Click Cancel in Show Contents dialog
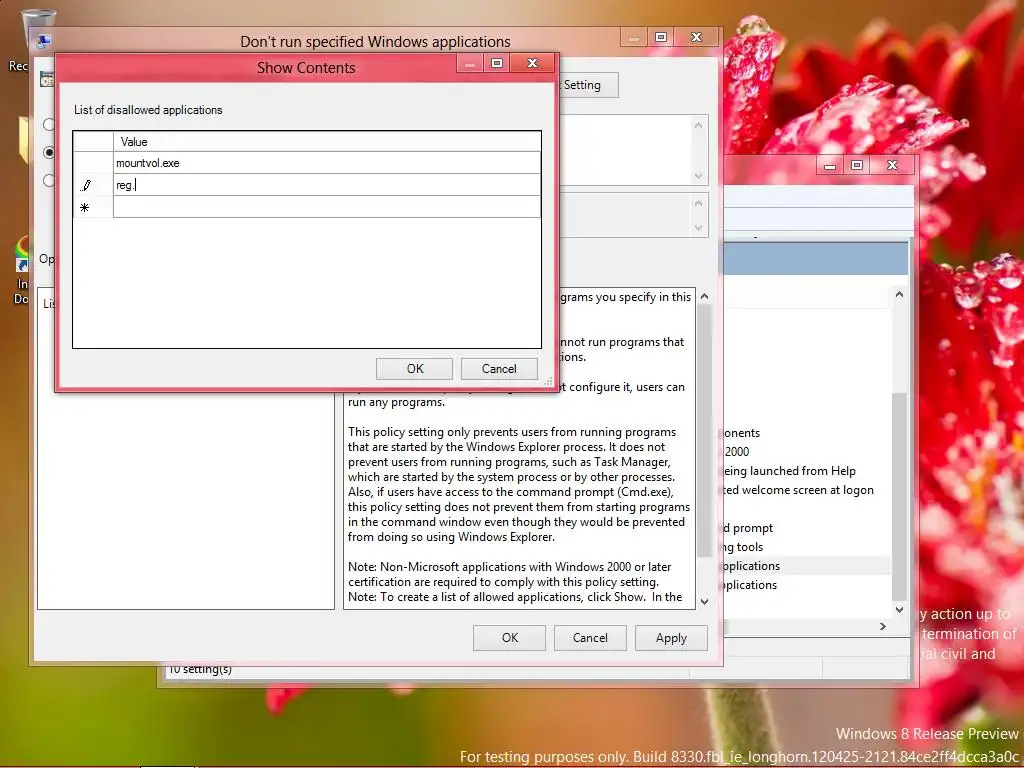Image resolution: width=1024 pixels, height=768 pixels. pos(499,369)
